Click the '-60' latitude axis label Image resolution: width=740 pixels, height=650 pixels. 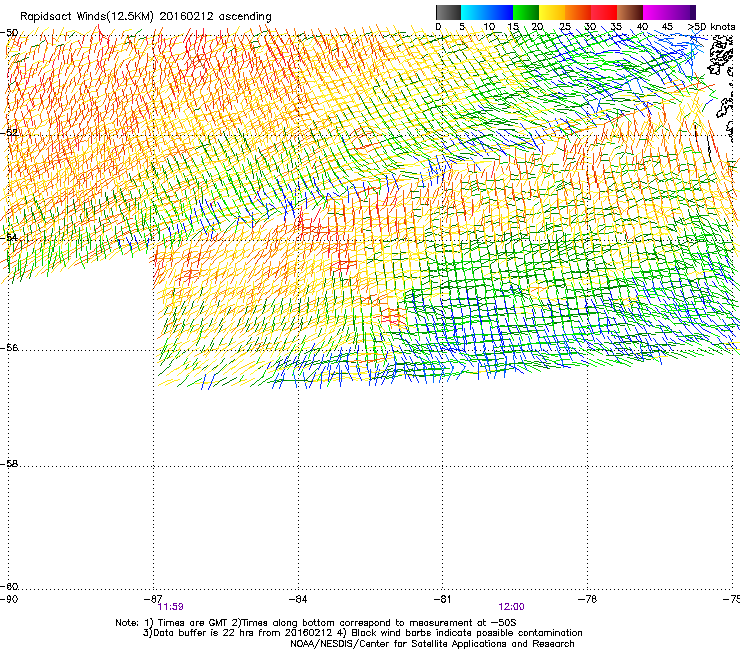pyautogui.click(x=9, y=587)
